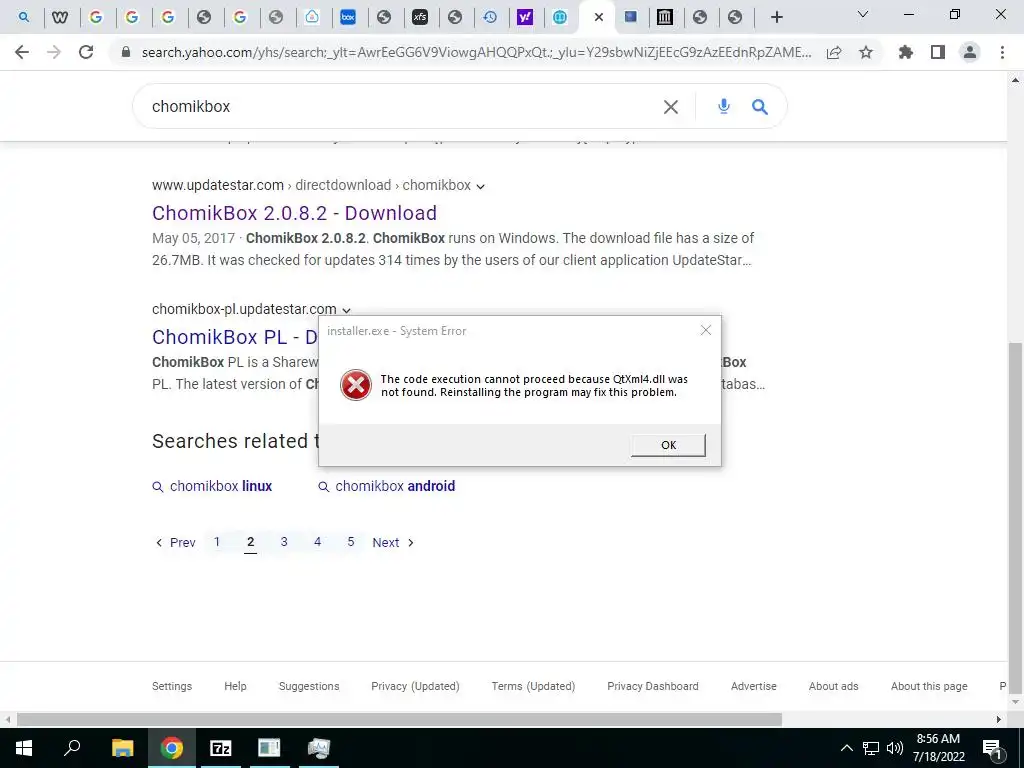
Task: Open the volume control in tray
Action: [895, 748]
